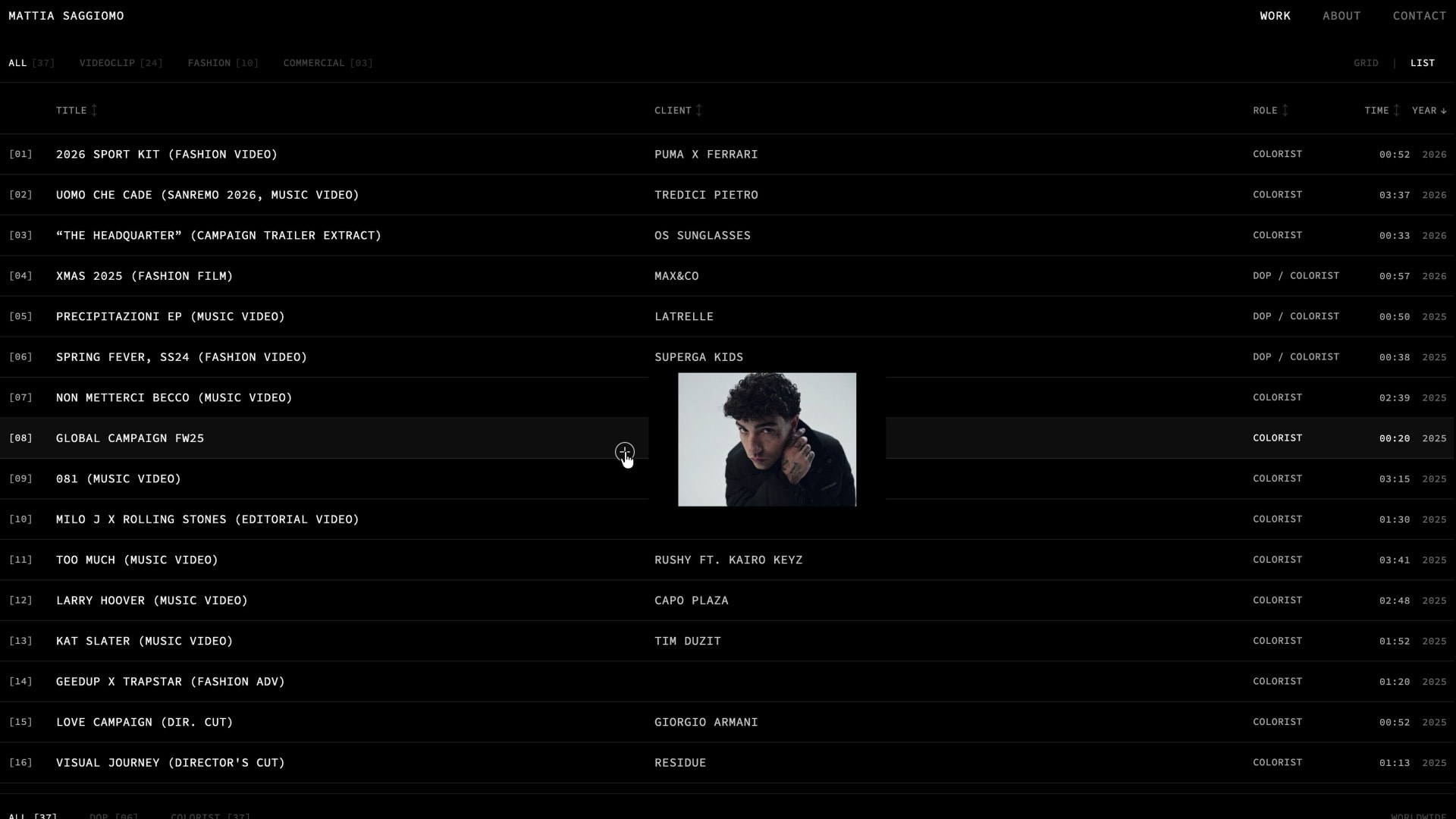
Task: Open the portrait preview thumbnail
Action: pos(767,439)
